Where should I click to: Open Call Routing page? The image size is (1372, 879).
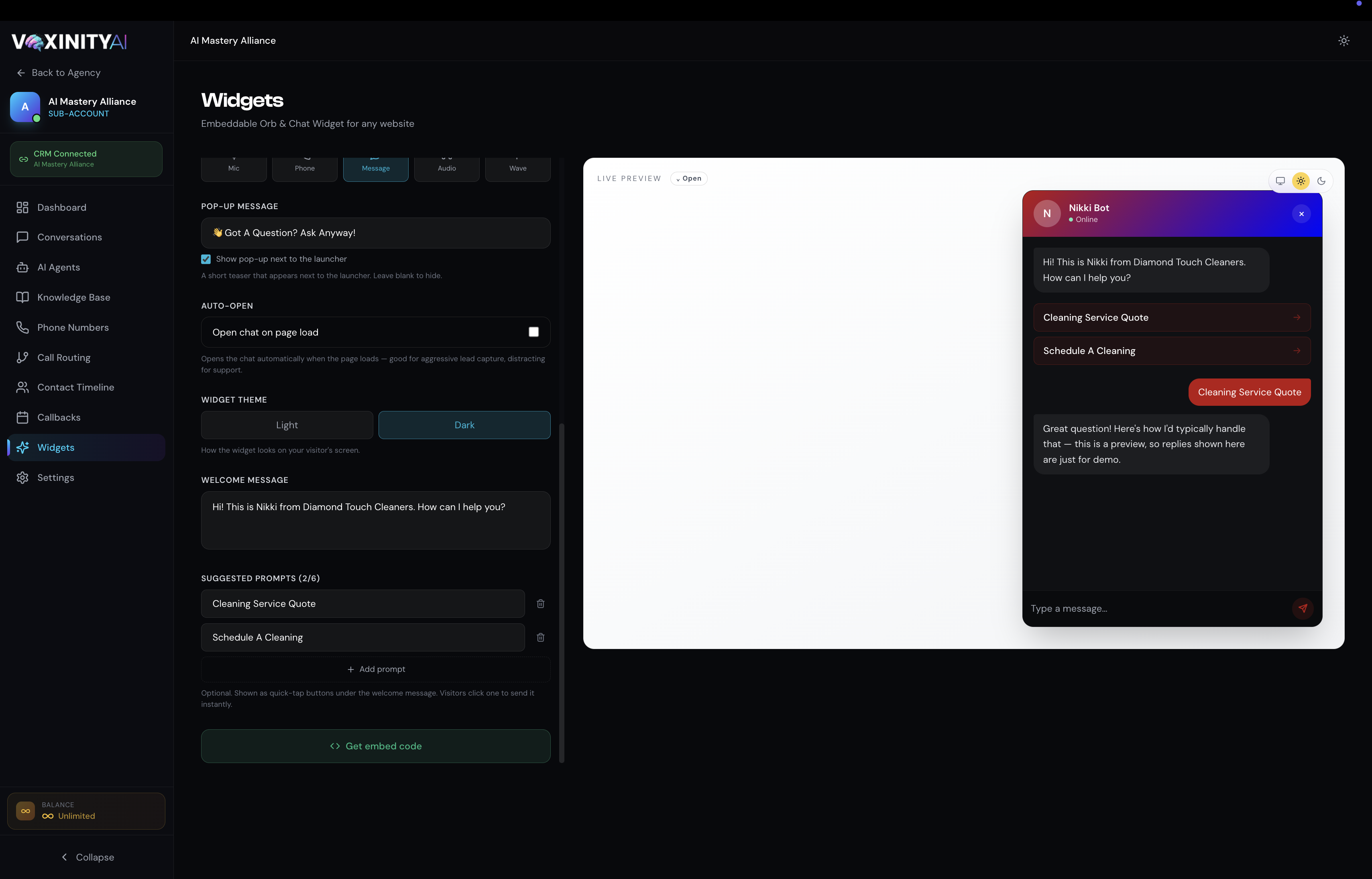86,357
